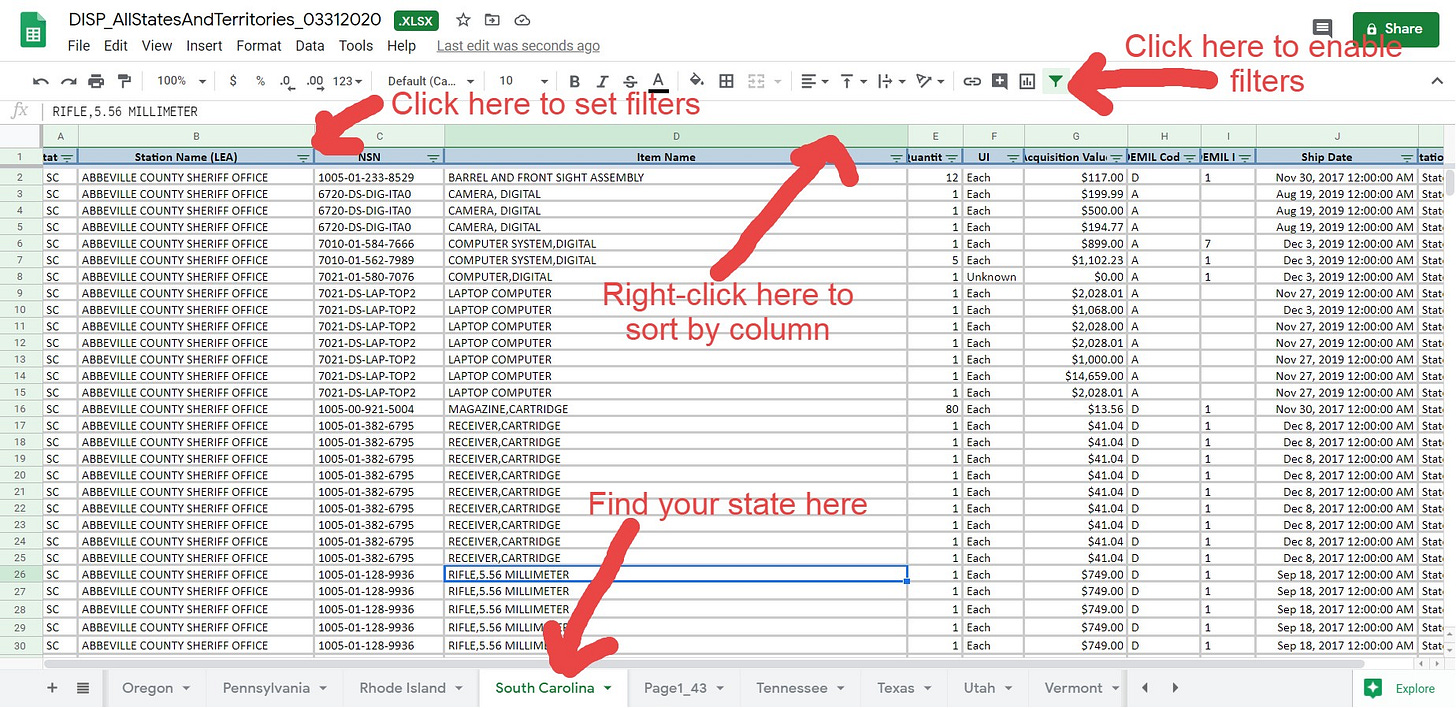The height and width of the screenshot is (708, 1456).
Task: Format selection as percent
Action: pyautogui.click(x=260, y=81)
